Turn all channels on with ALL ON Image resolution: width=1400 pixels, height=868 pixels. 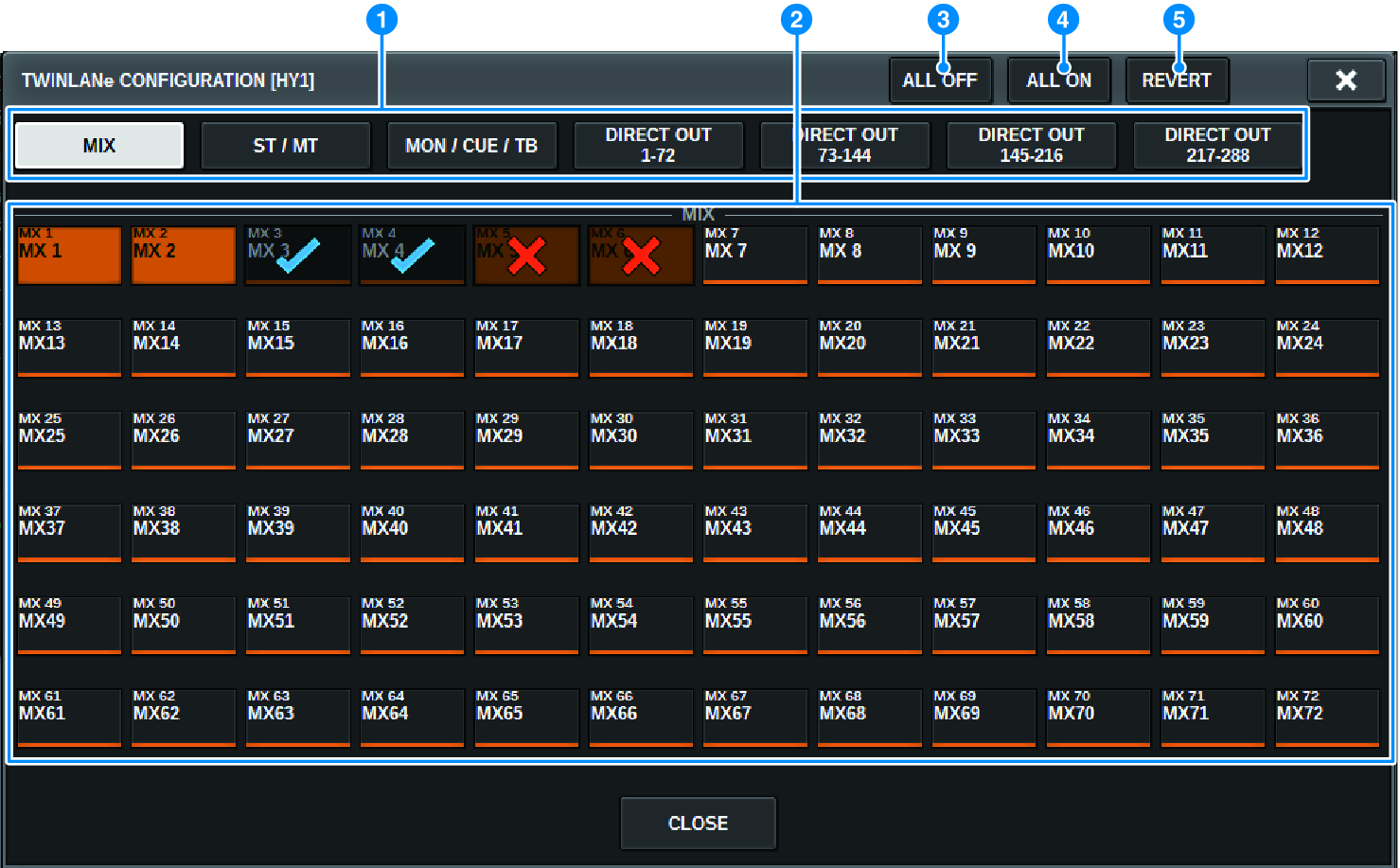(x=1058, y=80)
